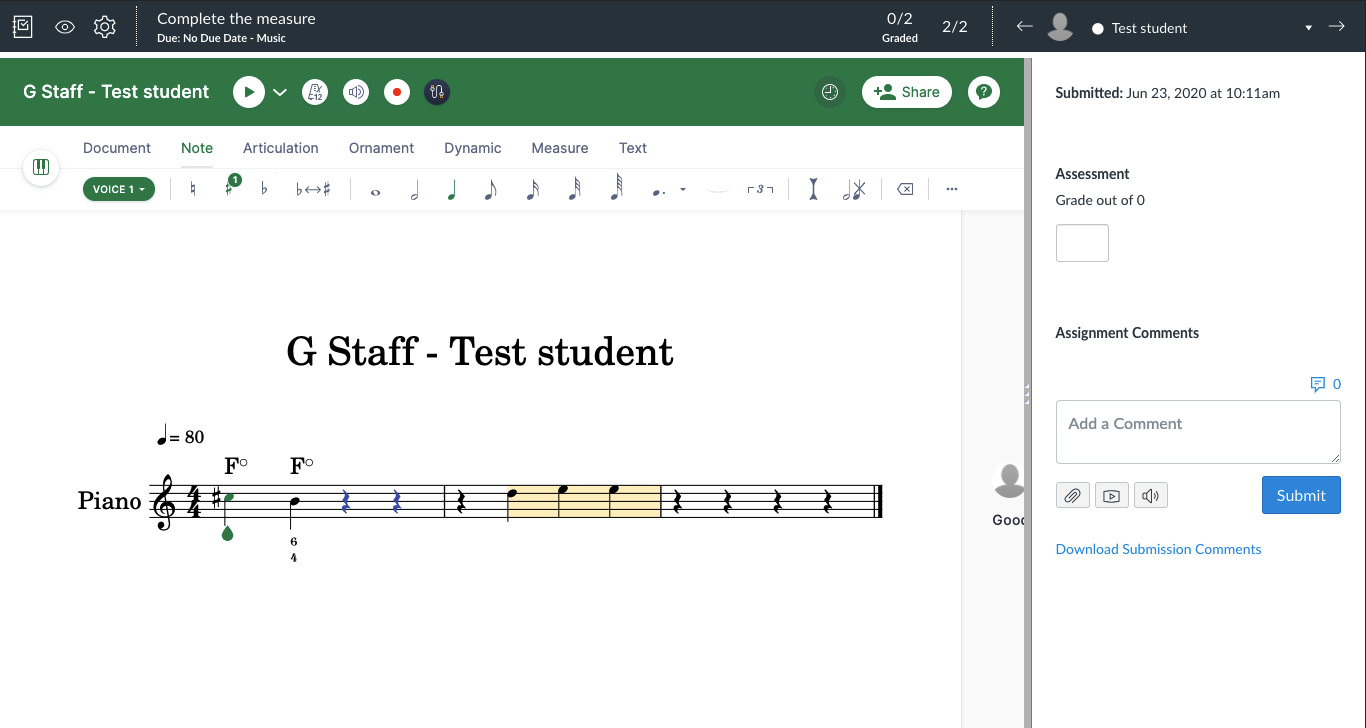The width and height of the screenshot is (1366, 728).
Task: Toggle SpeedGrader visibility with the eye icon
Action: coord(64,26)
